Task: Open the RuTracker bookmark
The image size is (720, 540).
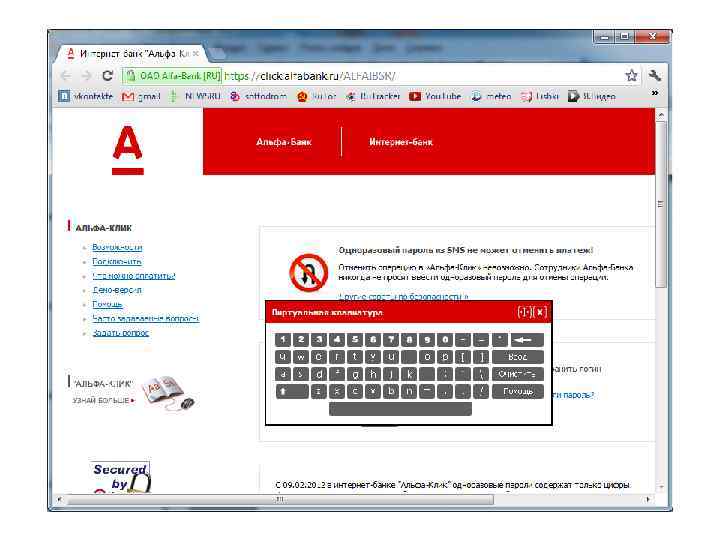Action: (373, 96)
